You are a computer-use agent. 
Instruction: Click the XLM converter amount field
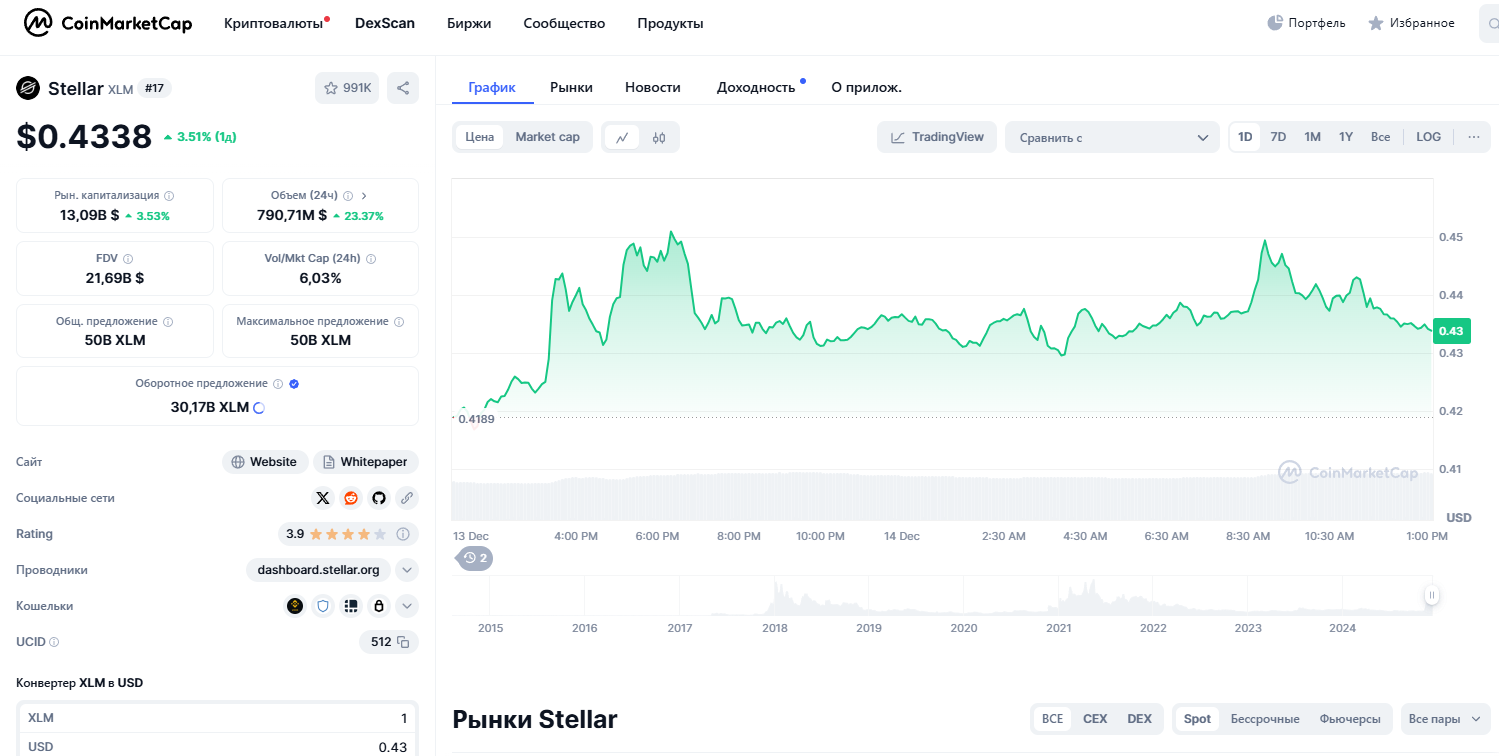217,718
